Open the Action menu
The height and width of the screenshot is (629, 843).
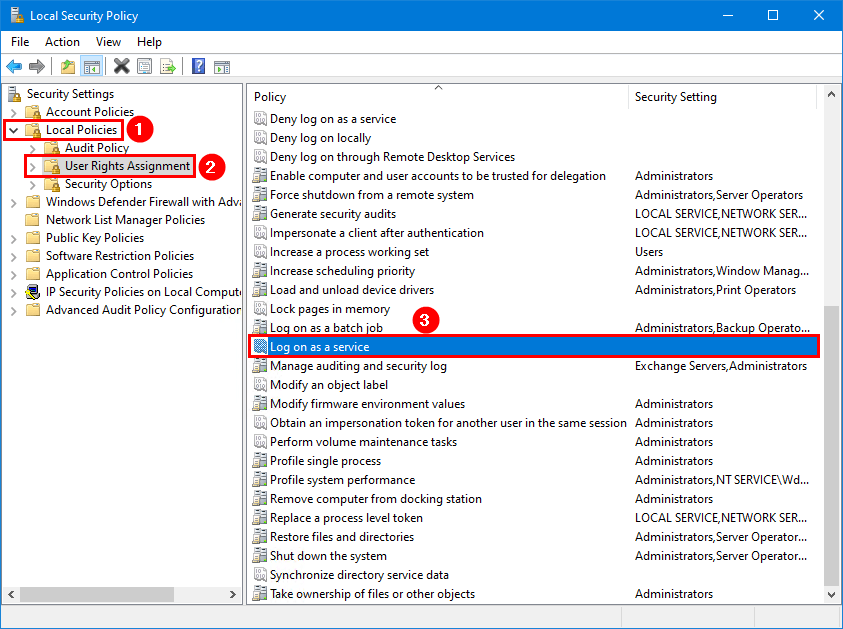tap(62, 42)
